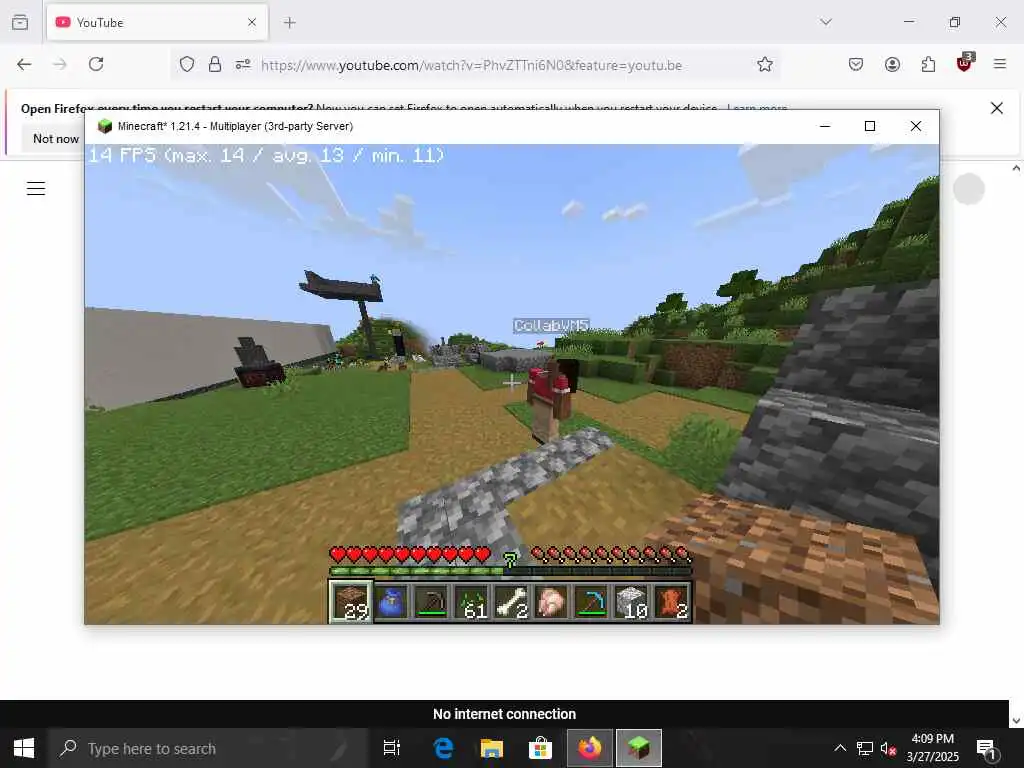Open the Windows Start menu
Screen dimensions: 1024x768
pyautogui.click(x=24, y=748)
